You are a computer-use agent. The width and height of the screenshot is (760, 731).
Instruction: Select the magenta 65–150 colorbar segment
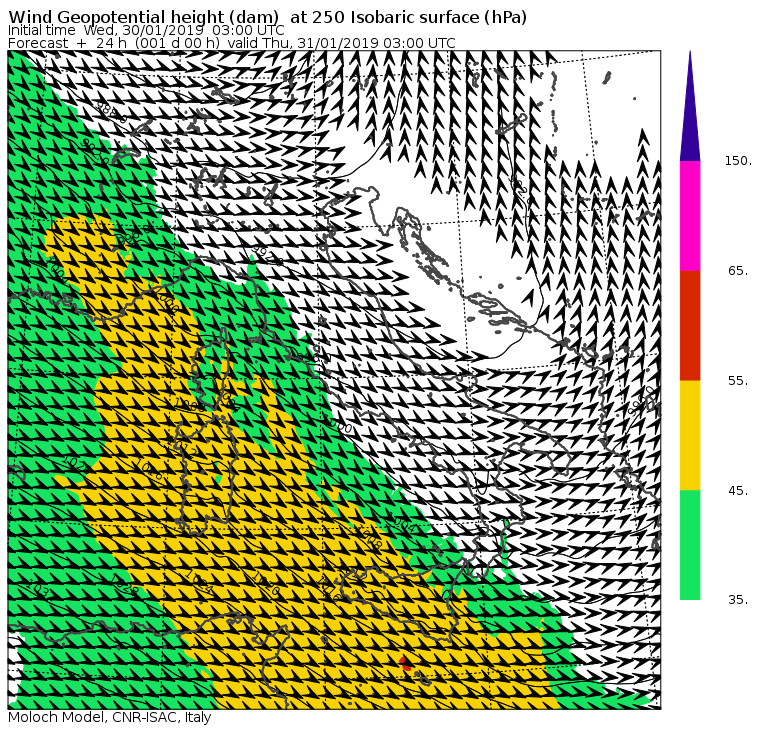tap(690, 216)
